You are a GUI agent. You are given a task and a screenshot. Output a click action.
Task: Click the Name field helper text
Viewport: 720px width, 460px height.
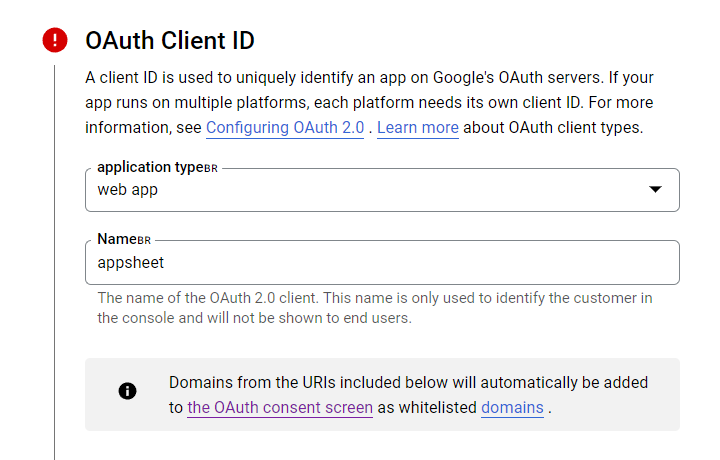[375, 308]
